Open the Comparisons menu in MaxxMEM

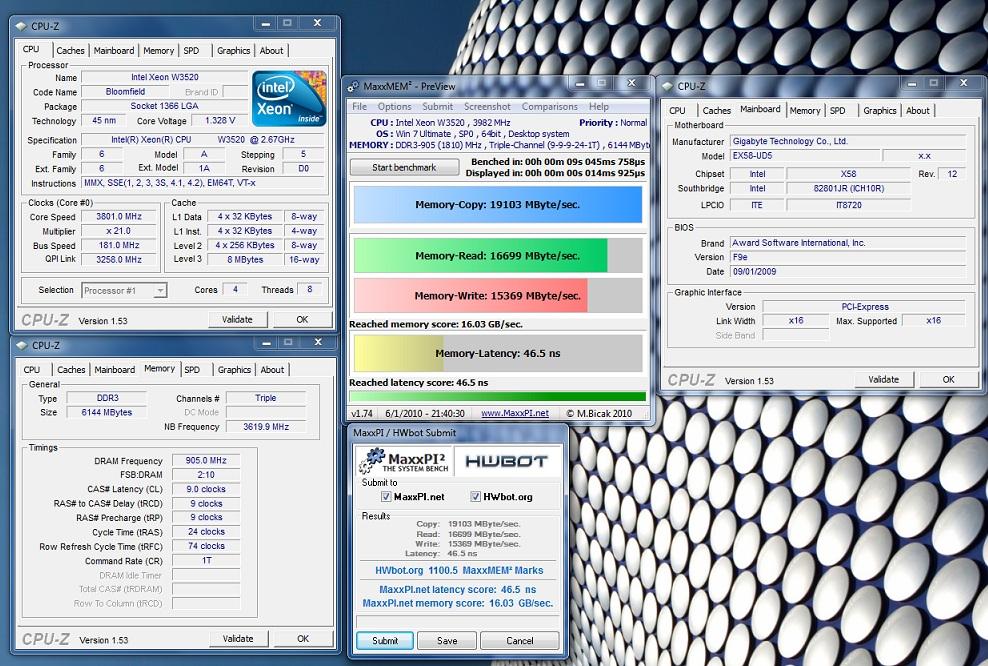pos(549,106)
